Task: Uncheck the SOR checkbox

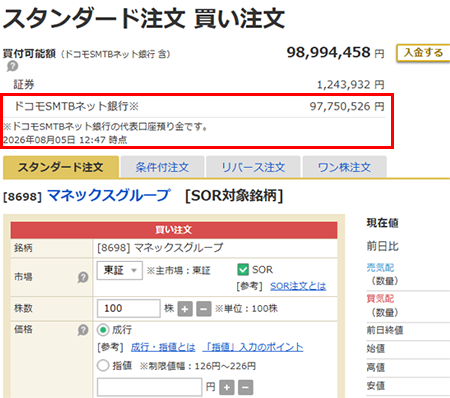Action: [243, 270]
